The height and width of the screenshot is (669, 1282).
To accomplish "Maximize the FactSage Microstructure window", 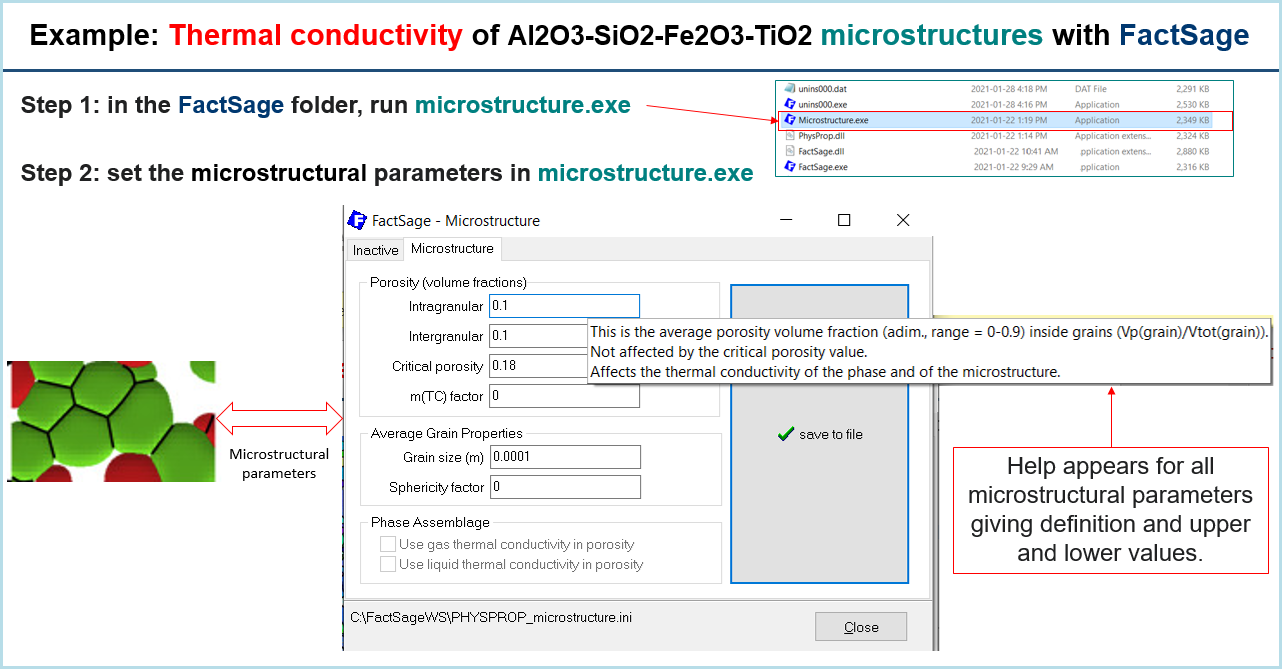I will 844,220.
